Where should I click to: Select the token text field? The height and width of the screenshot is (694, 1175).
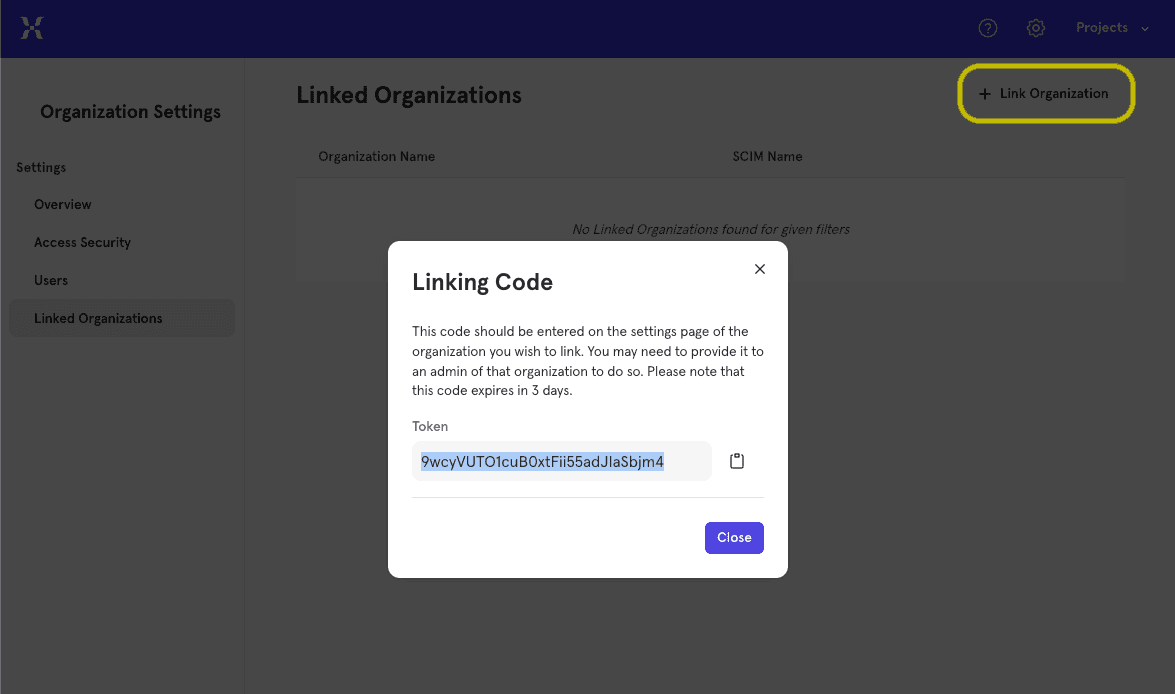(562, 460)
